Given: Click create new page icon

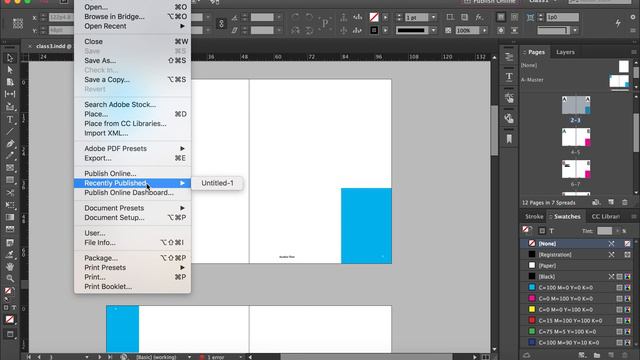Looking at the screenshot, I should pyautogui.click(x=611, y=202).
